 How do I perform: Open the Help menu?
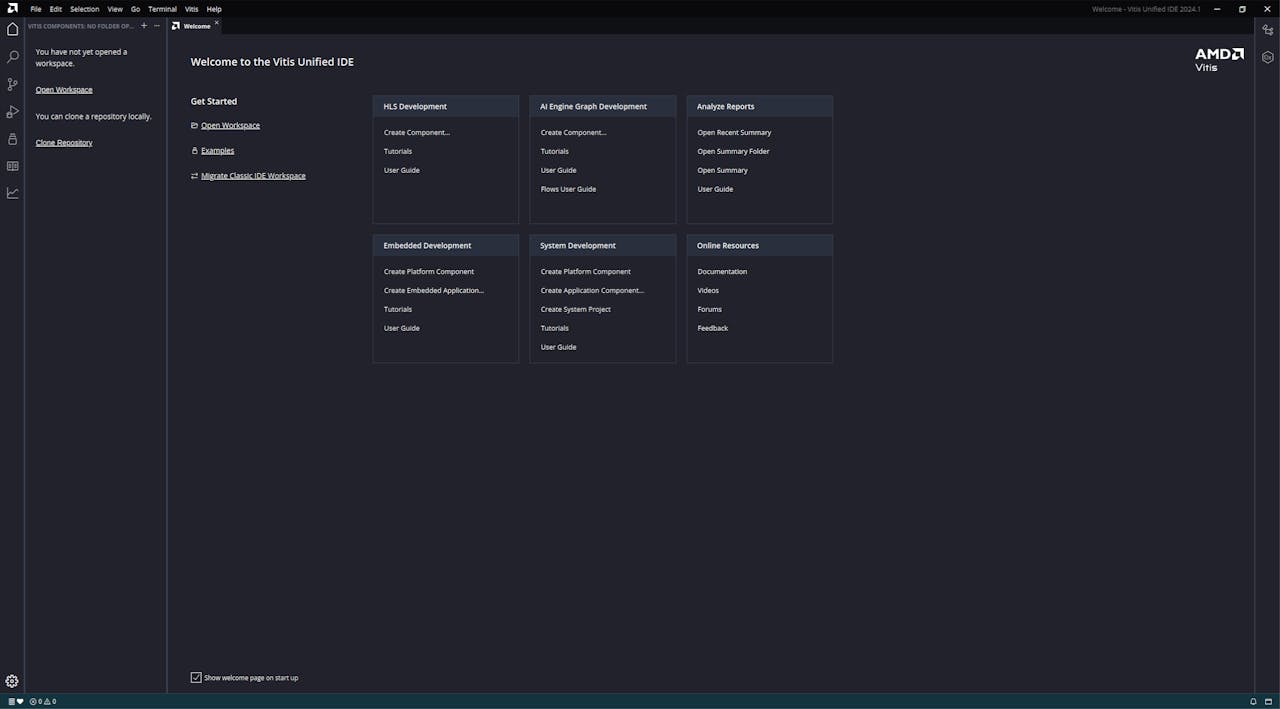(214, 9)
